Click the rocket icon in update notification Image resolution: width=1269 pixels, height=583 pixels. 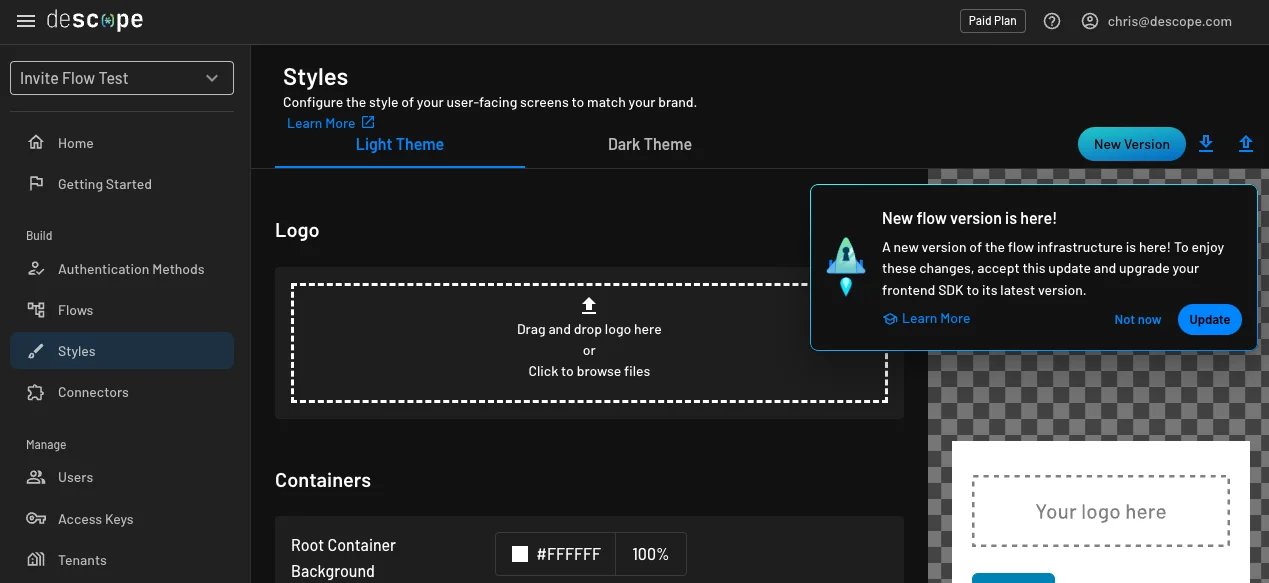(846, 267)
